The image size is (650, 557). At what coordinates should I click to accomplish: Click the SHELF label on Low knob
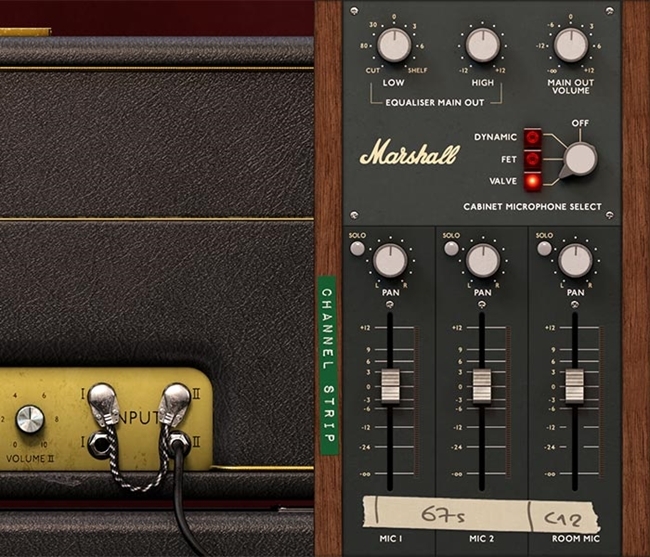point(417,70)
